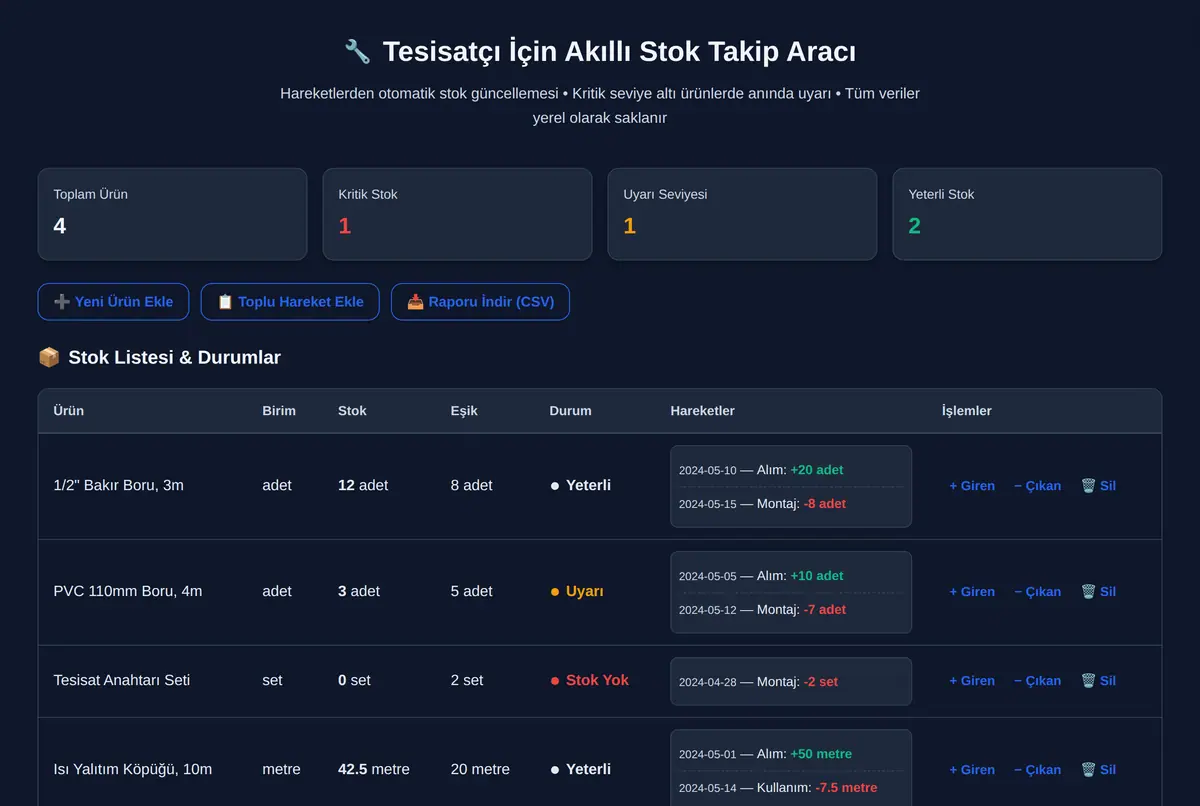The height and width of the screenshot is (806, 1200).
Task: Add stock to Tesisat Anahtarı Seti
Action: click(972, 681)
